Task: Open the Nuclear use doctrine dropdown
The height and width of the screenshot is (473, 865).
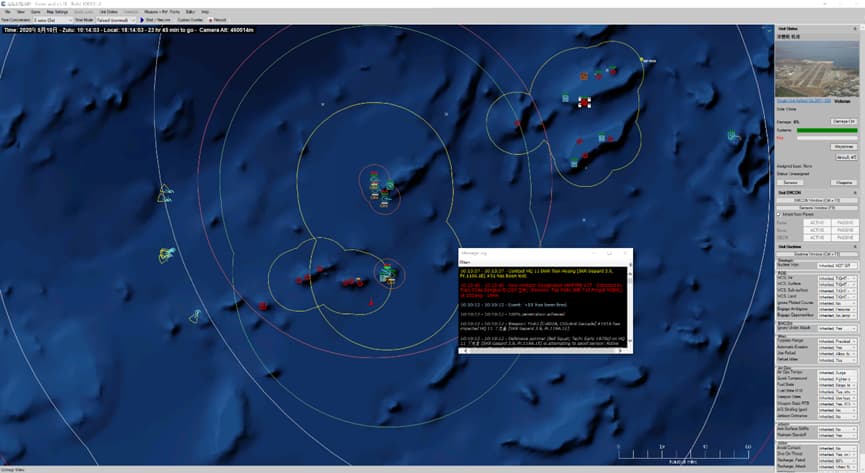Action: click(837, 266)
